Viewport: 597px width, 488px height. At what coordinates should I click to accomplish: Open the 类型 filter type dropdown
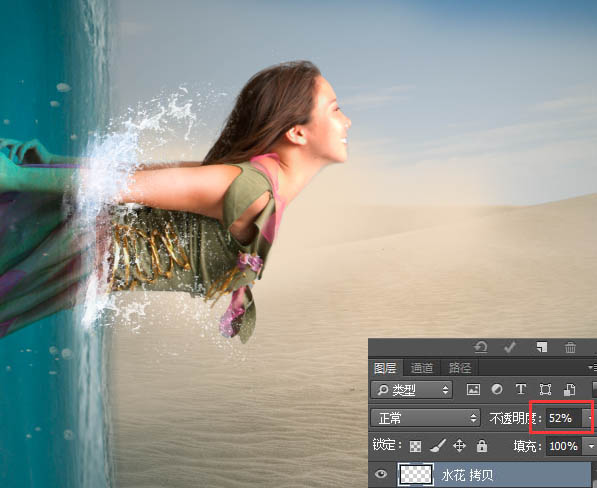tap(411, 389)
